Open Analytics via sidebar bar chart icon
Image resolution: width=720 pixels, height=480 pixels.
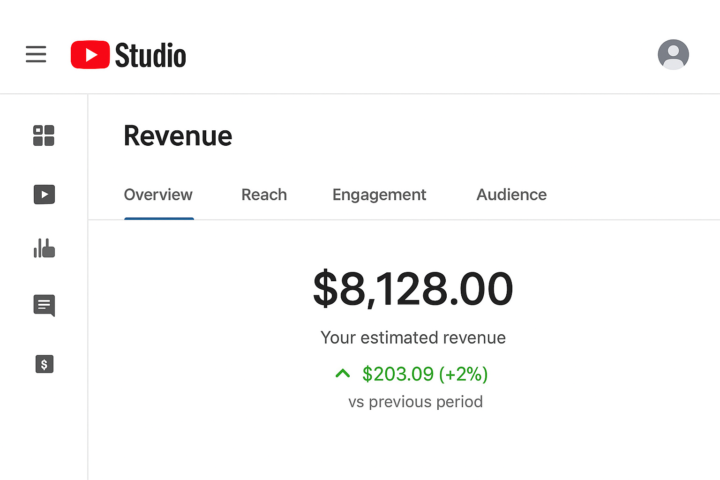44,248
